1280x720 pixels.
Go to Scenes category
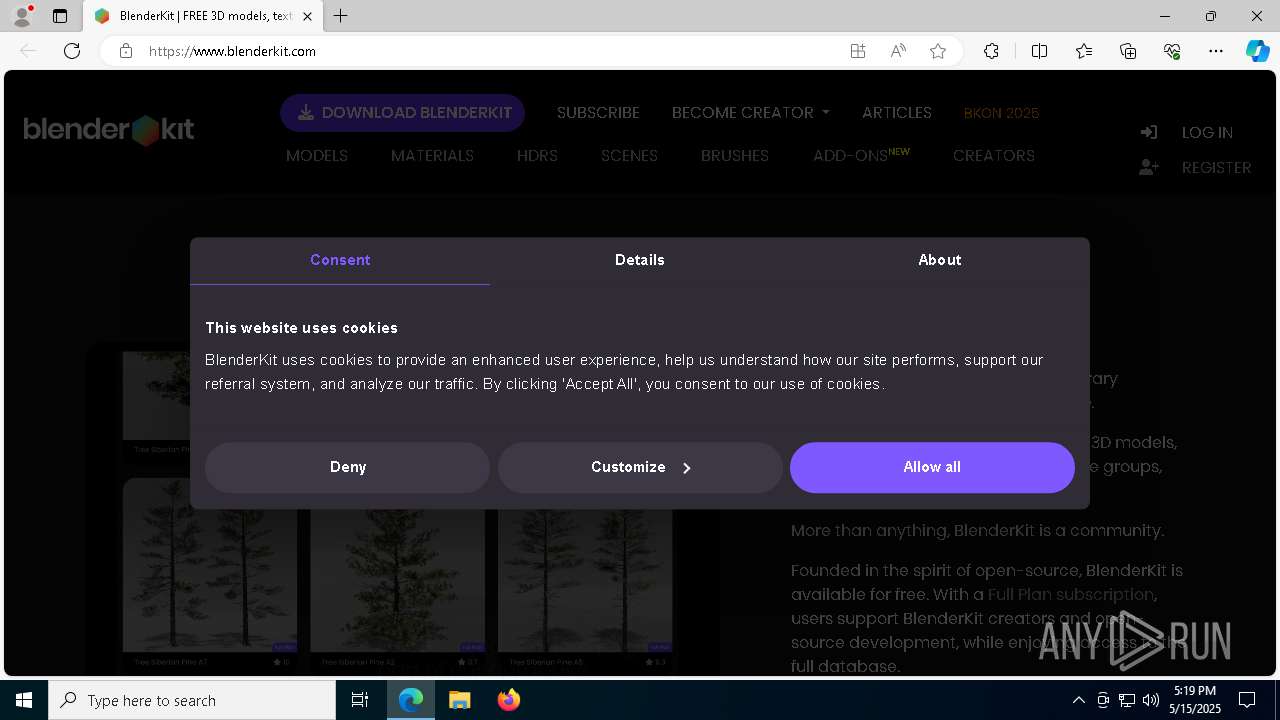tap(629, 156)
